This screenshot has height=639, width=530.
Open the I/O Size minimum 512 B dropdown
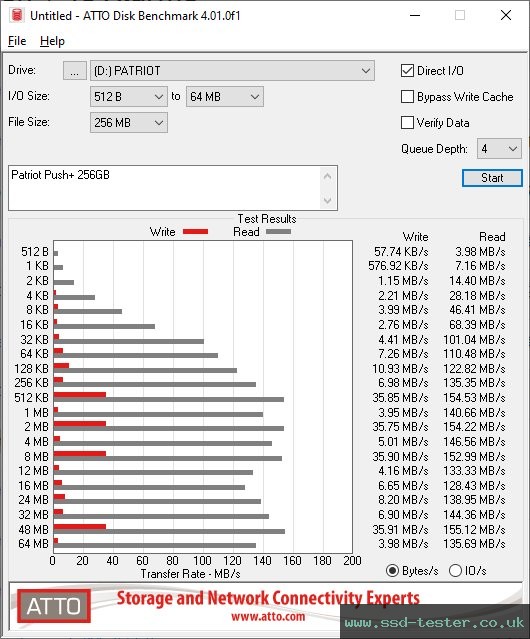(x=128, y=97)
